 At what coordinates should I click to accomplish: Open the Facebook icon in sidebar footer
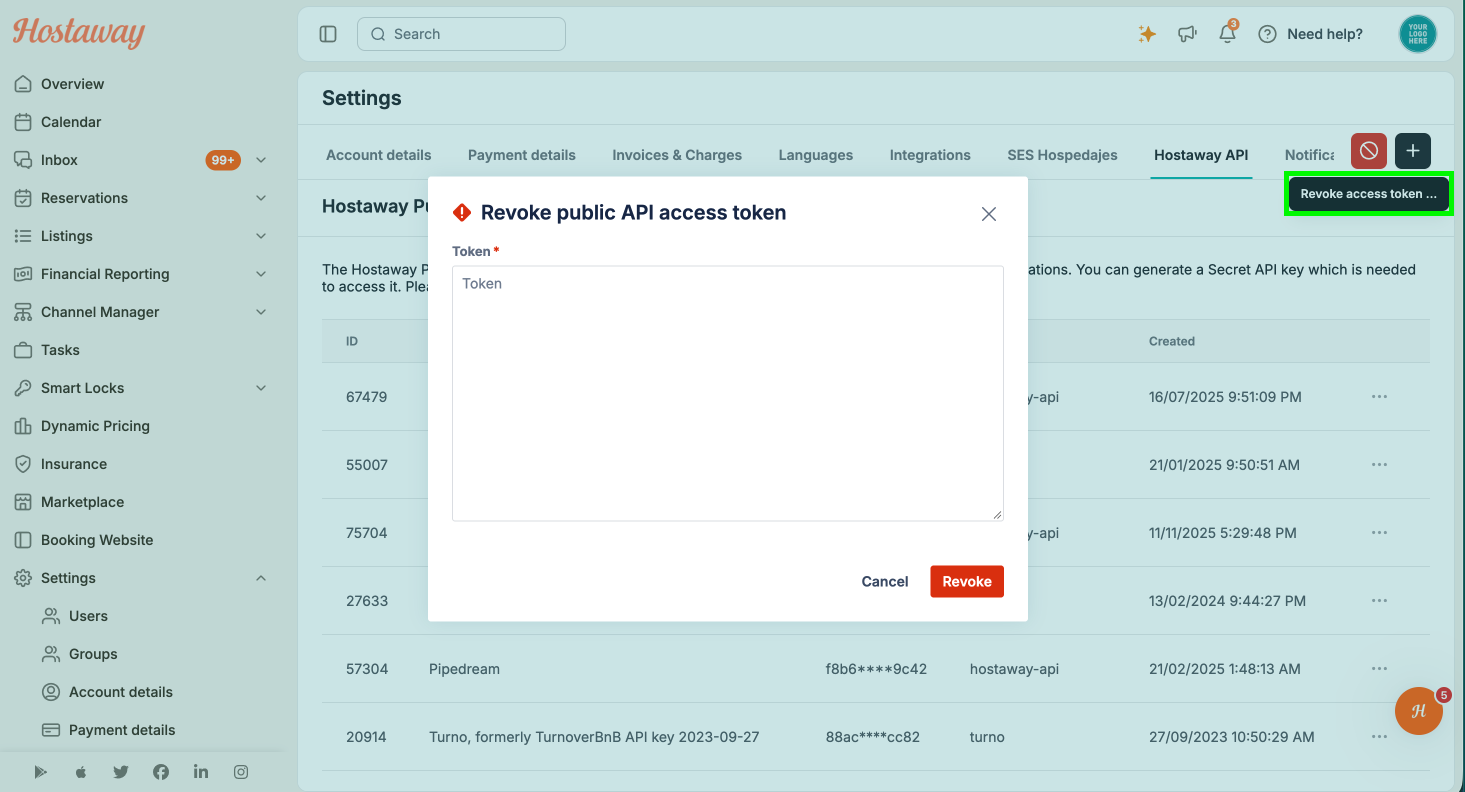[161, 772]
